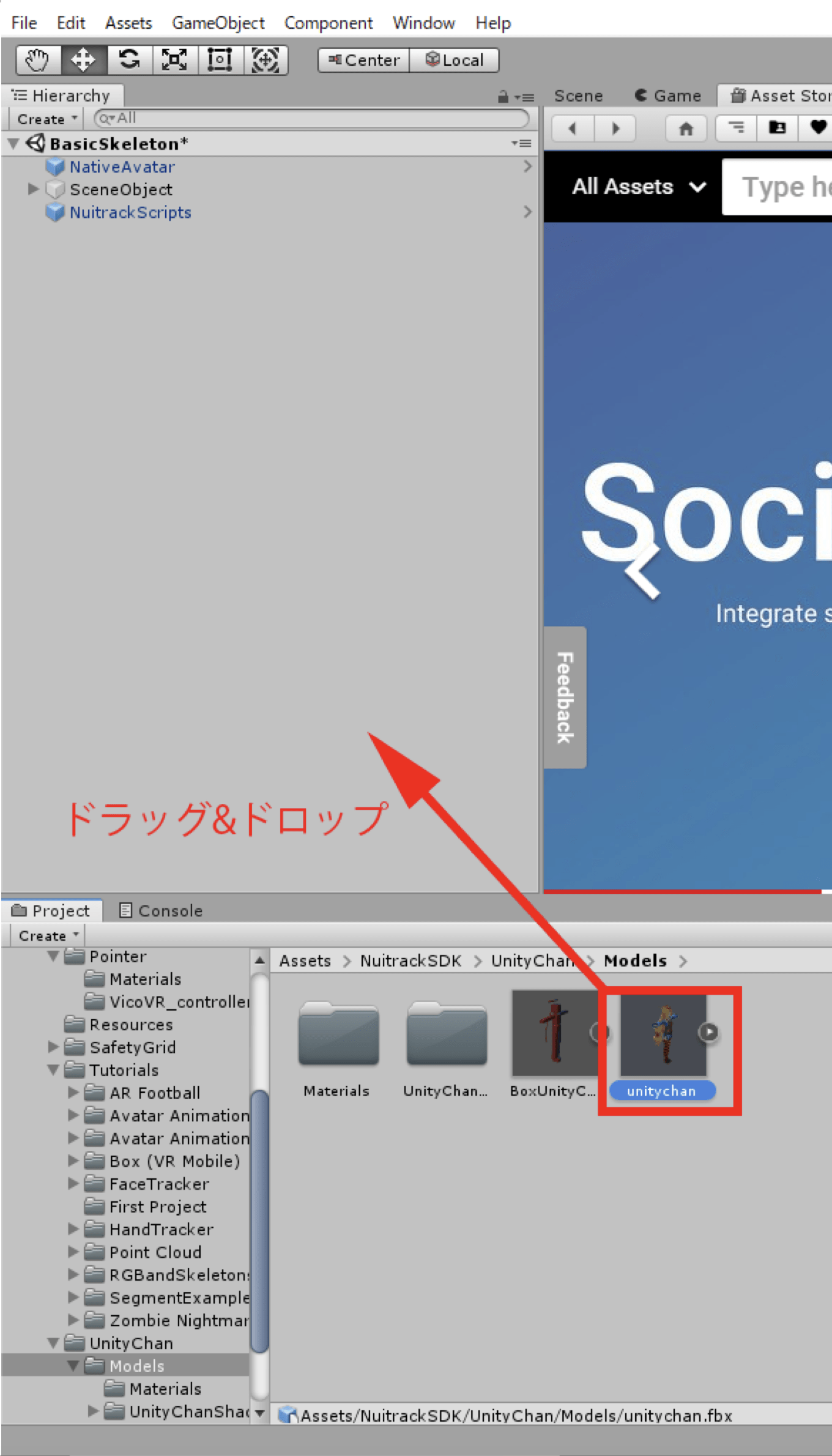This screenshot has width=832, height=1456.
Task: Collapse the UnityChan folder
Action: (53, 1343)
